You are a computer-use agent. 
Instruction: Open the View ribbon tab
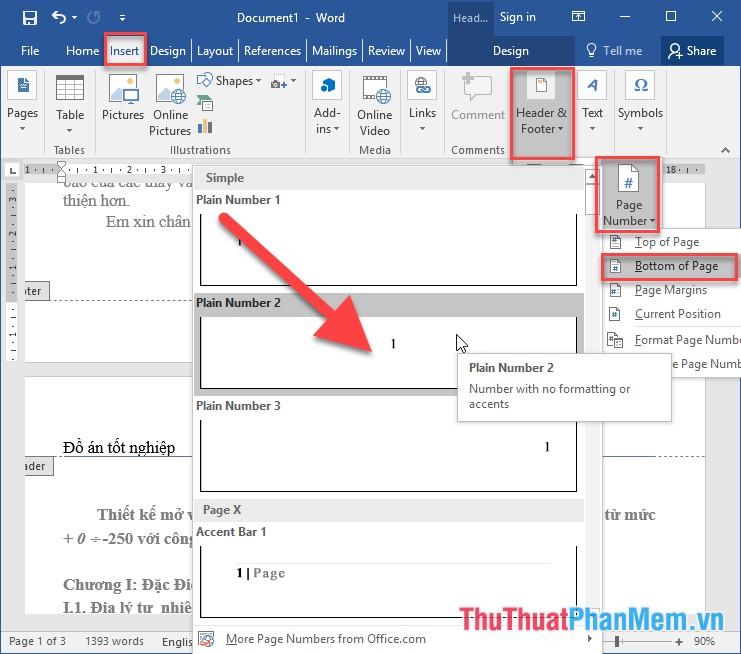point(428,51)
